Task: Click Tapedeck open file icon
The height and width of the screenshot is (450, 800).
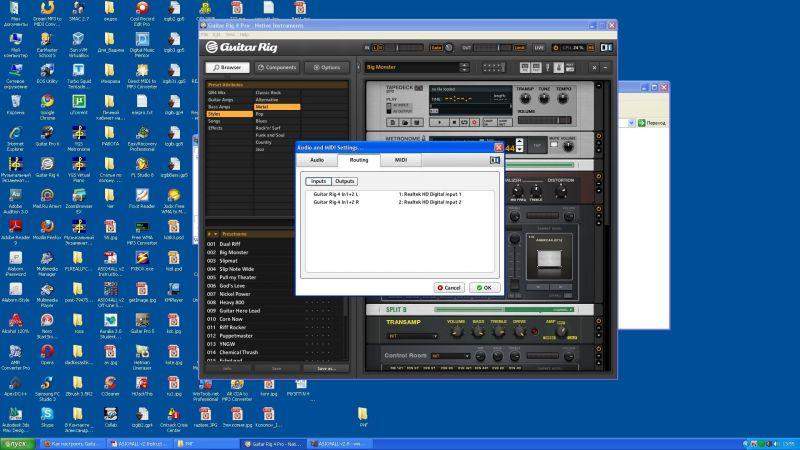Action: (x=405, y=122)
